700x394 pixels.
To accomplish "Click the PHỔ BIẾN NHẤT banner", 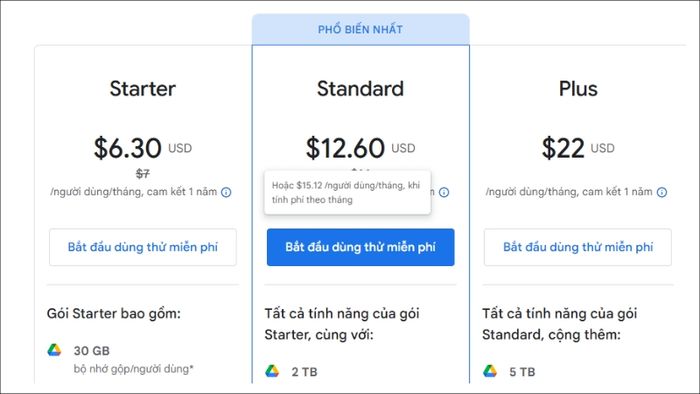I will pos(360,29).
